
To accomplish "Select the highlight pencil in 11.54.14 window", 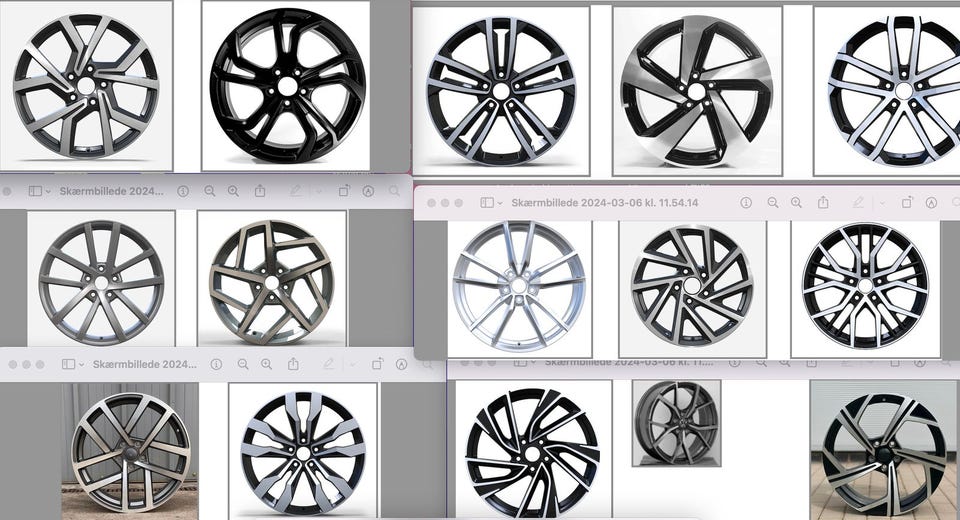I will 858,203.
